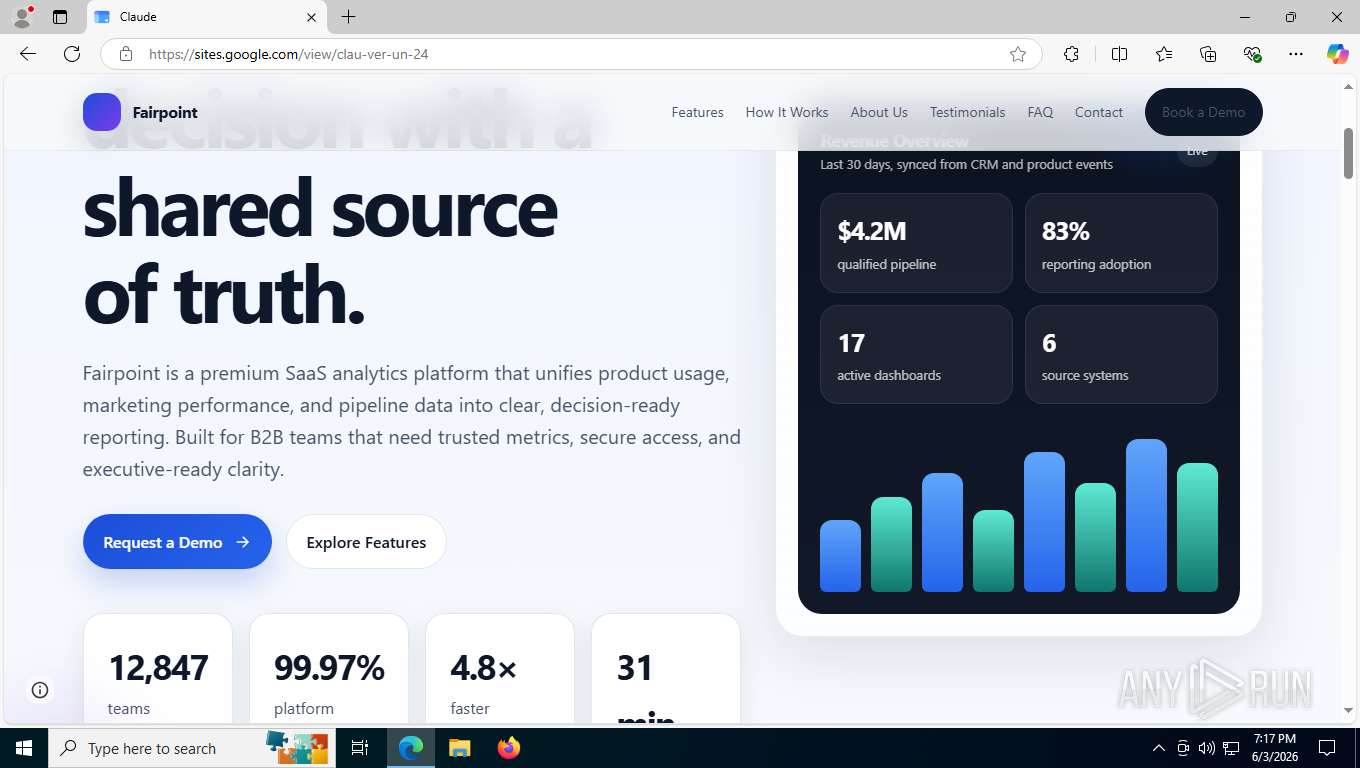Open the browser Extensions icon
The image size is (1360, 768).
point(1071,54)
